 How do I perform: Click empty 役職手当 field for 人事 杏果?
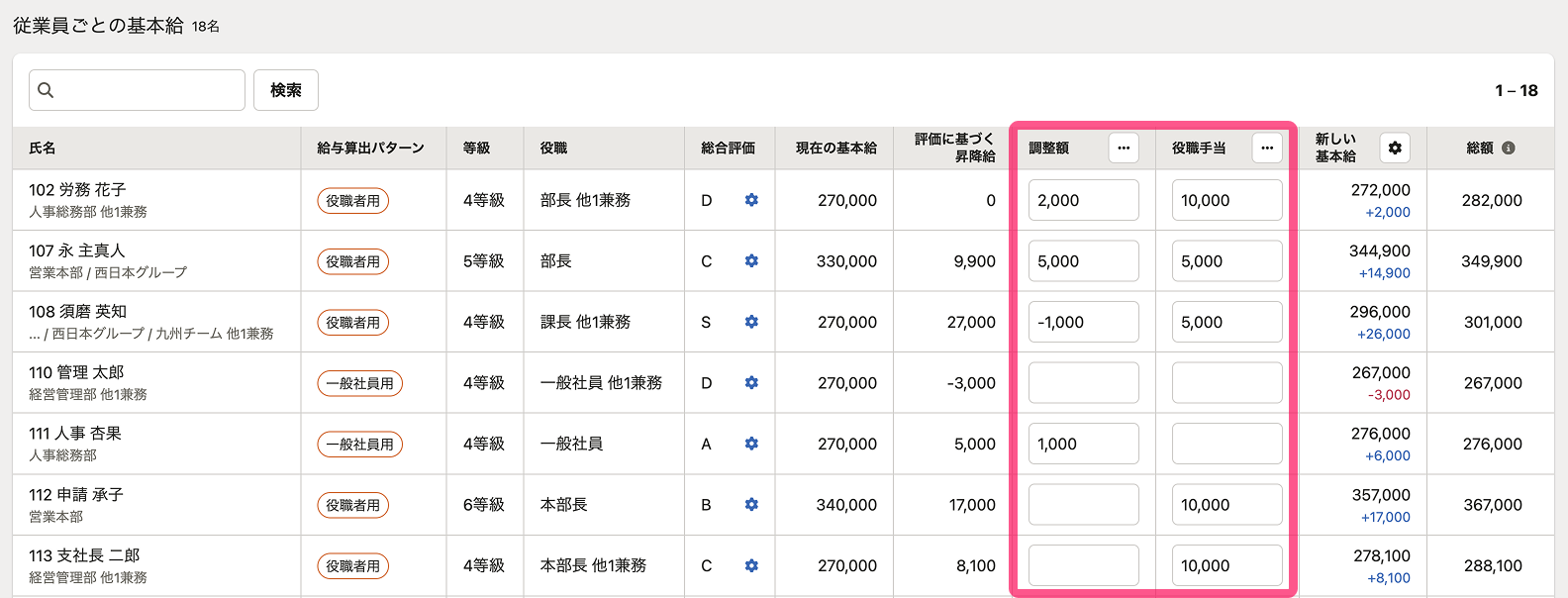pos(1226,444)
